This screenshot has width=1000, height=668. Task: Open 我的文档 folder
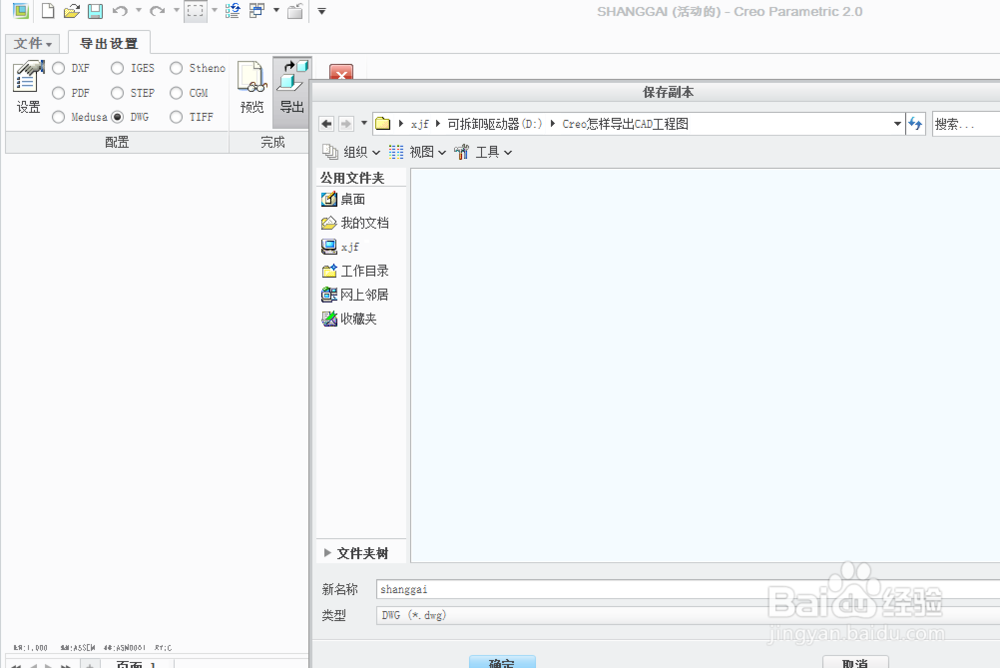(355, 223)
